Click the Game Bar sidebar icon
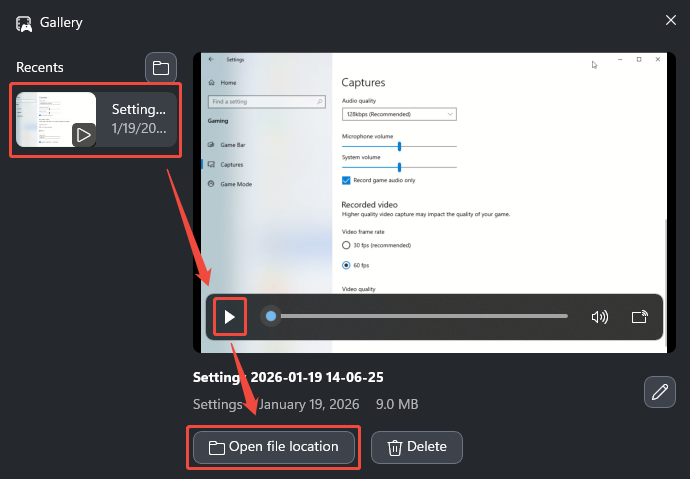The image size is (690, 479). [x=211, y=144]
